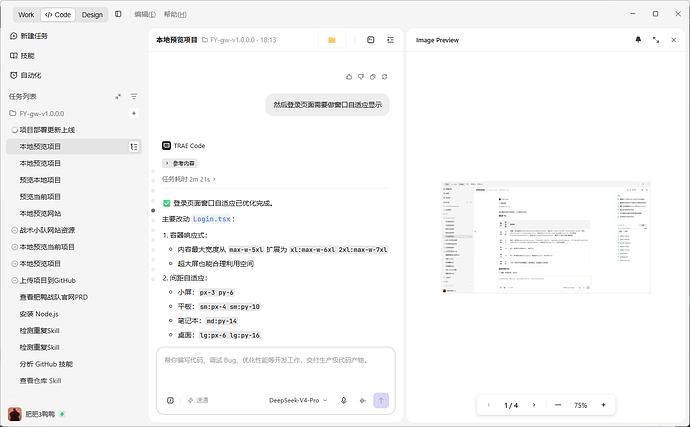This screenshot has height=427, width=690.
Task: Click the waveform icon next to the microphone
Action: pyautogui.click(x=362, y=400)
